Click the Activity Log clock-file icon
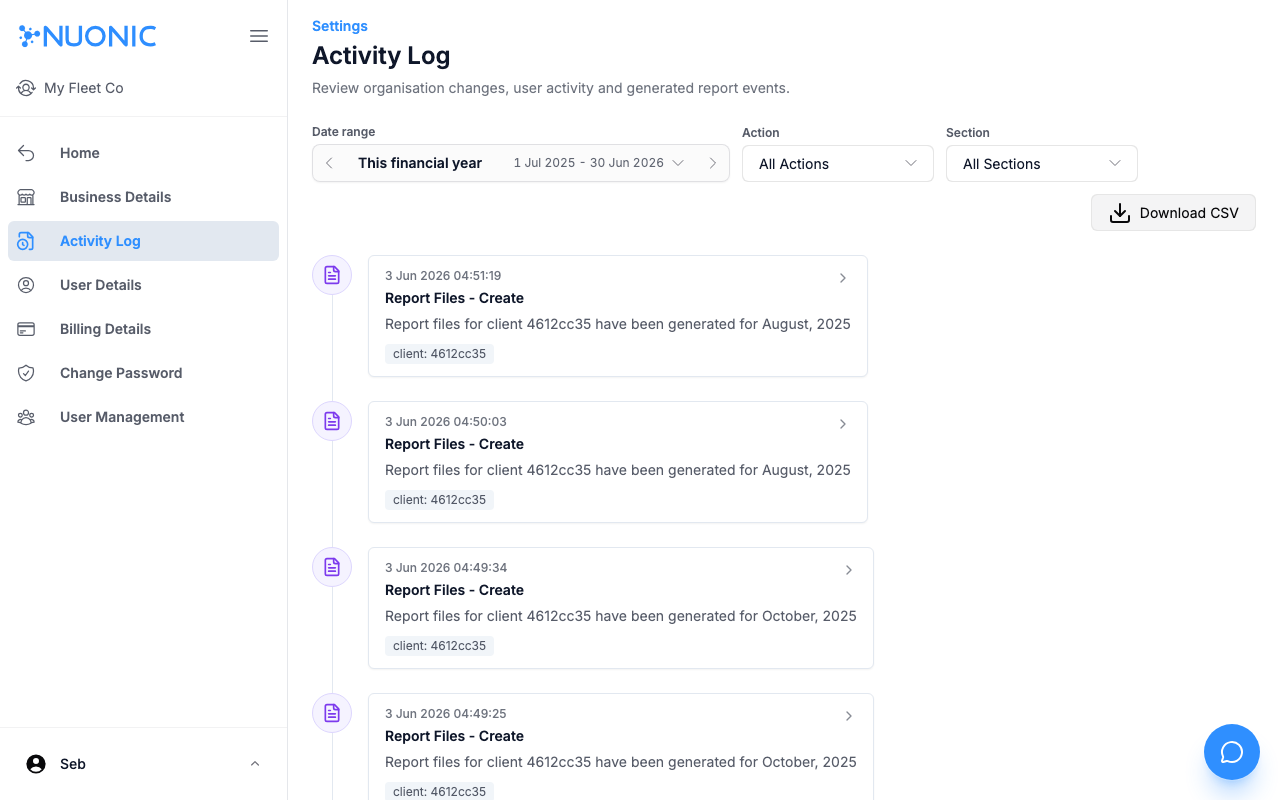Image resolution: width=1280 pixels, height=800 pixels. 26,241
